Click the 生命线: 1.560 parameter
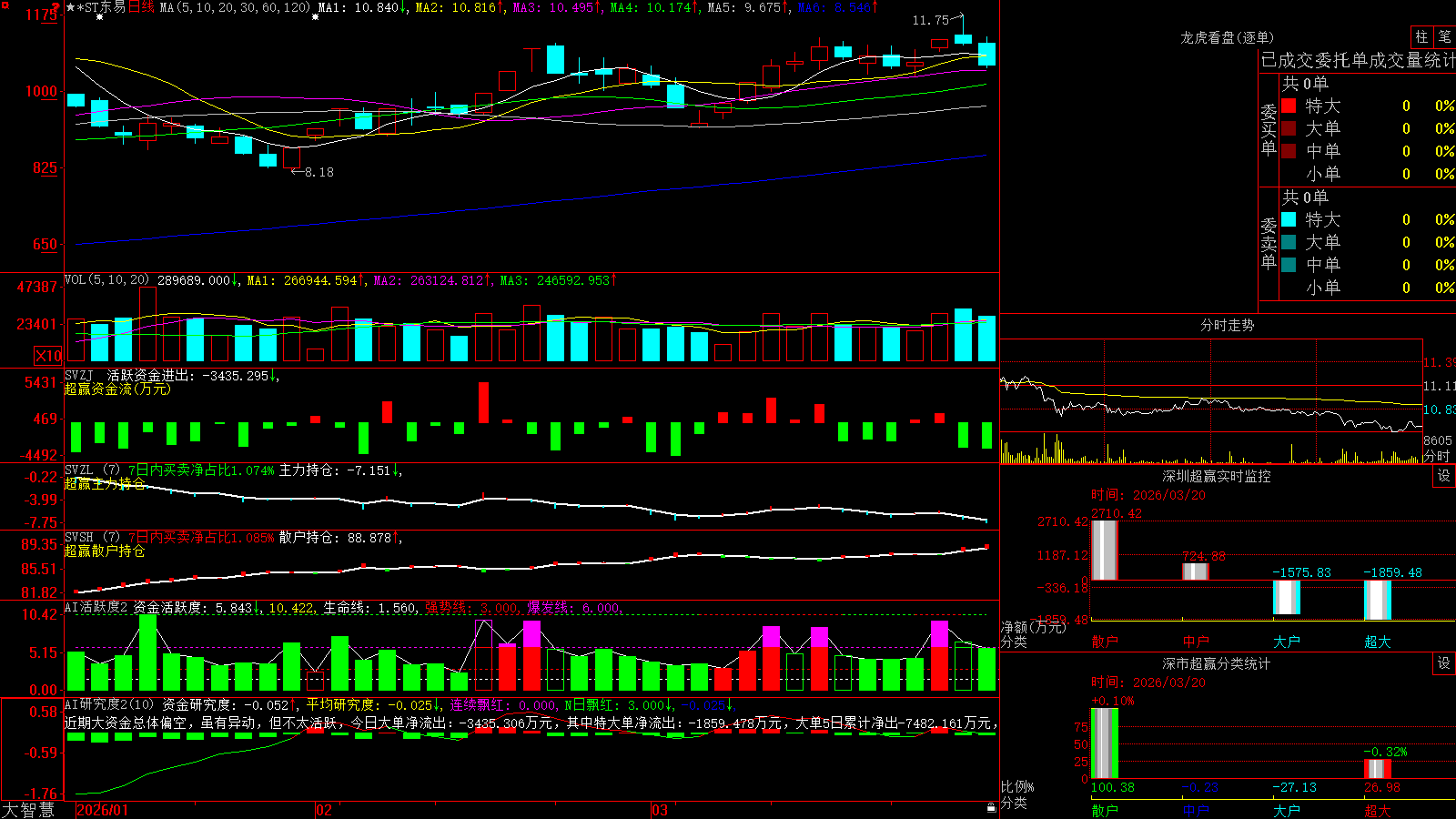1456x819 pixels. [x=370, y=607]
